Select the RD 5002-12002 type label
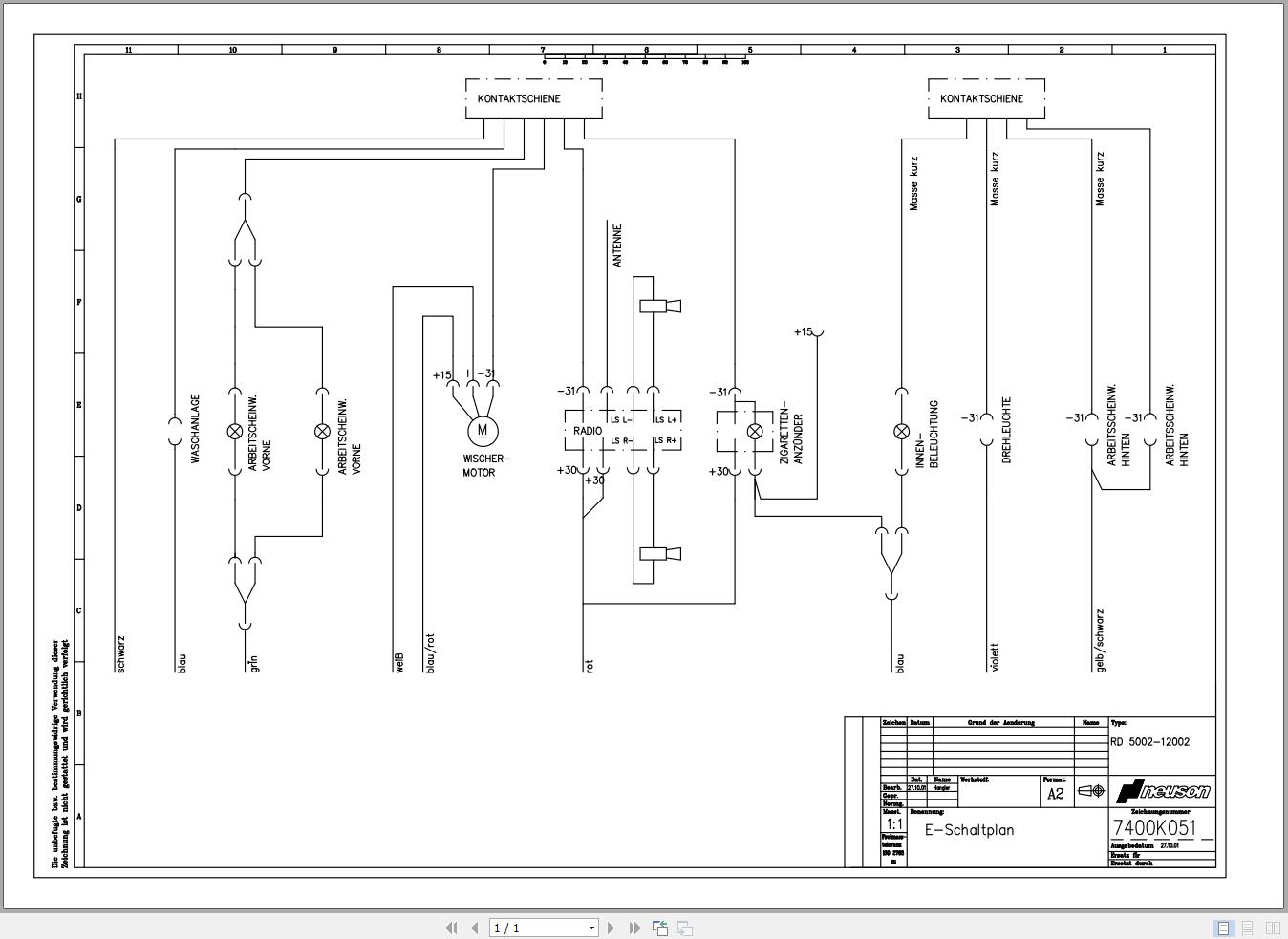 [x=1149, y=742]
